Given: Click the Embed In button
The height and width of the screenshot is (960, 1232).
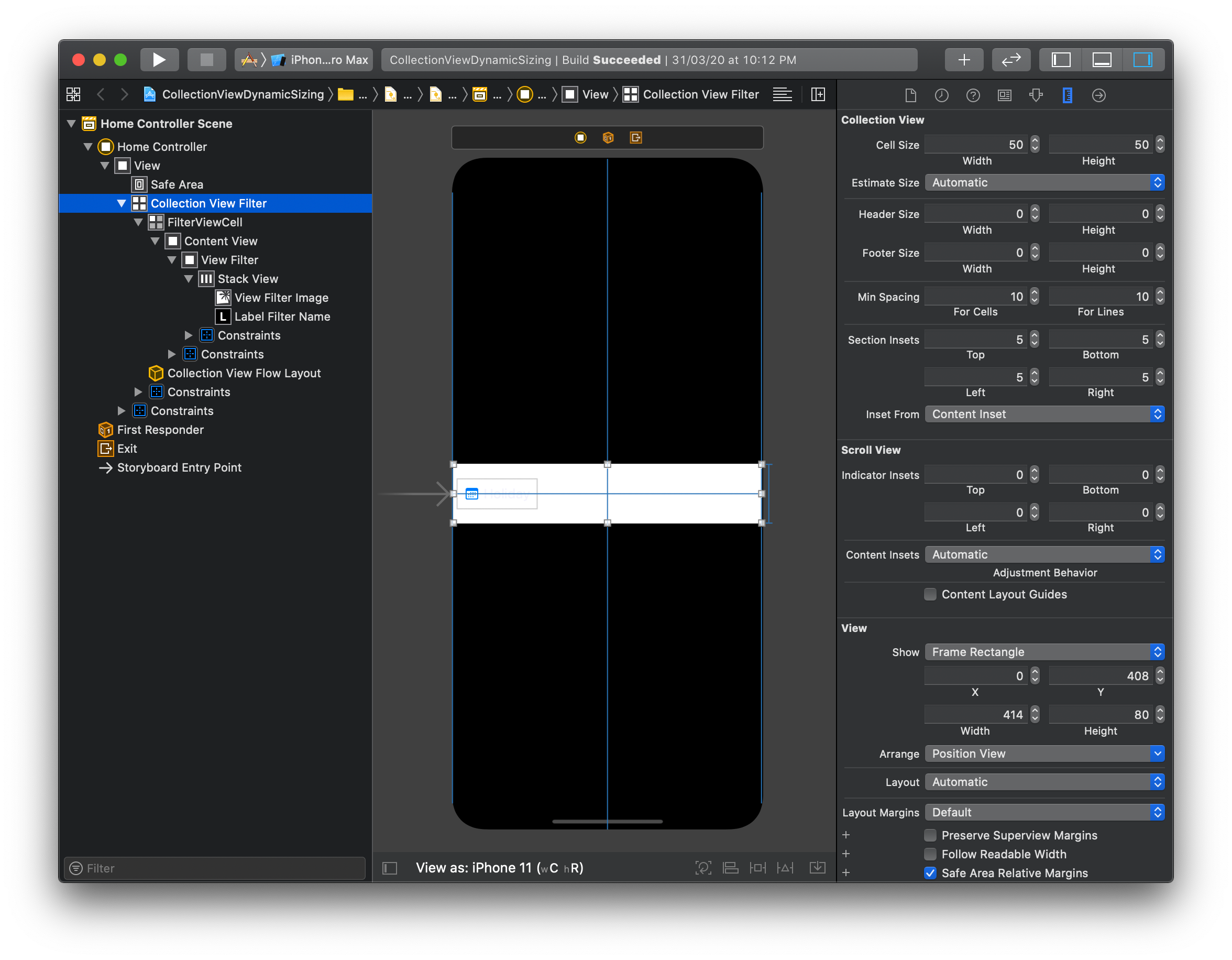Looking at the screenshot, I should pyautogui.click(x=817, y=868).
